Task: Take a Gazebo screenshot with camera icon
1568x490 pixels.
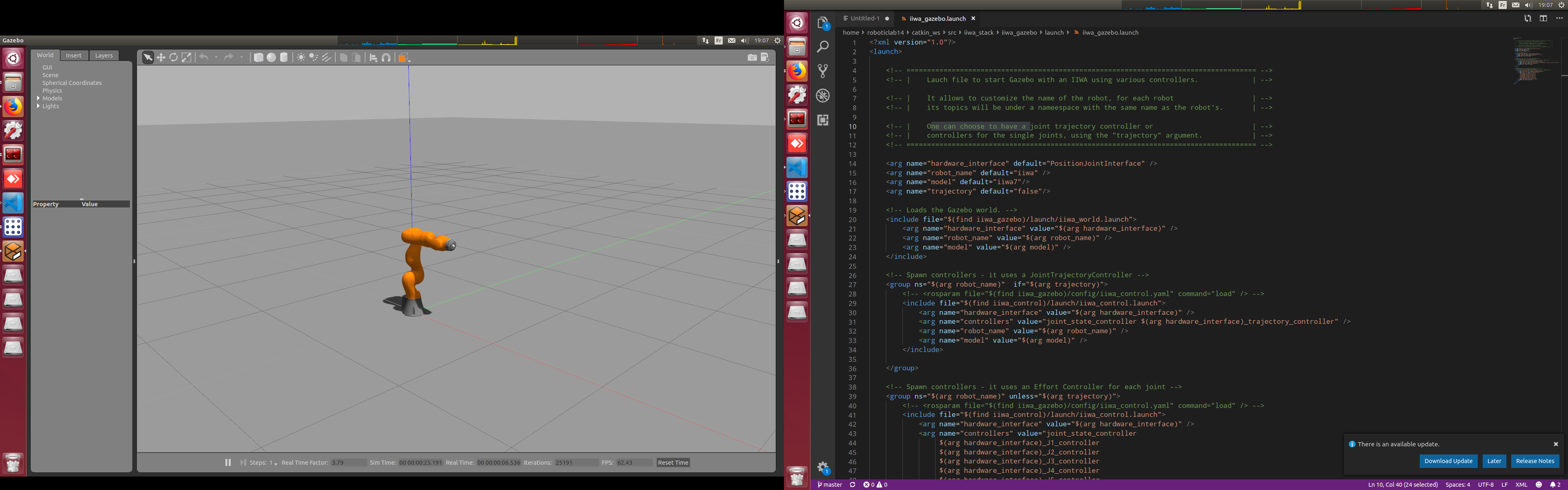Action: pos(752,57)
